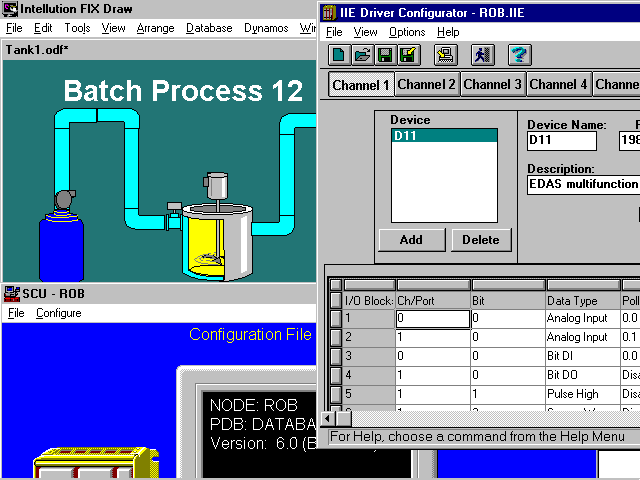Open File menu in SCU - ROB window

coord(16,313)
